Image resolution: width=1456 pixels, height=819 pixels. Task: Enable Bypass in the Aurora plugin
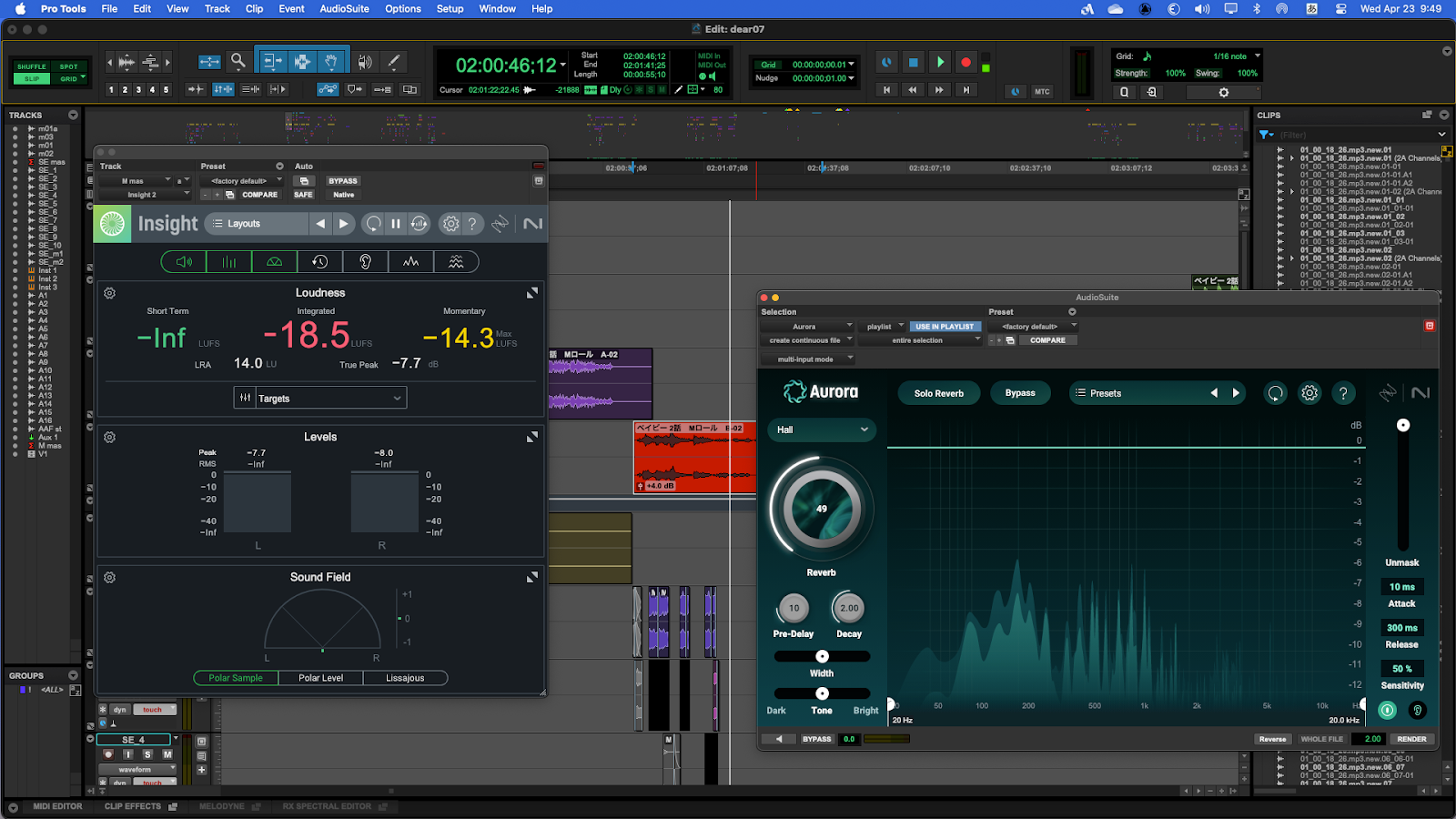click(x=1019, y=392)
